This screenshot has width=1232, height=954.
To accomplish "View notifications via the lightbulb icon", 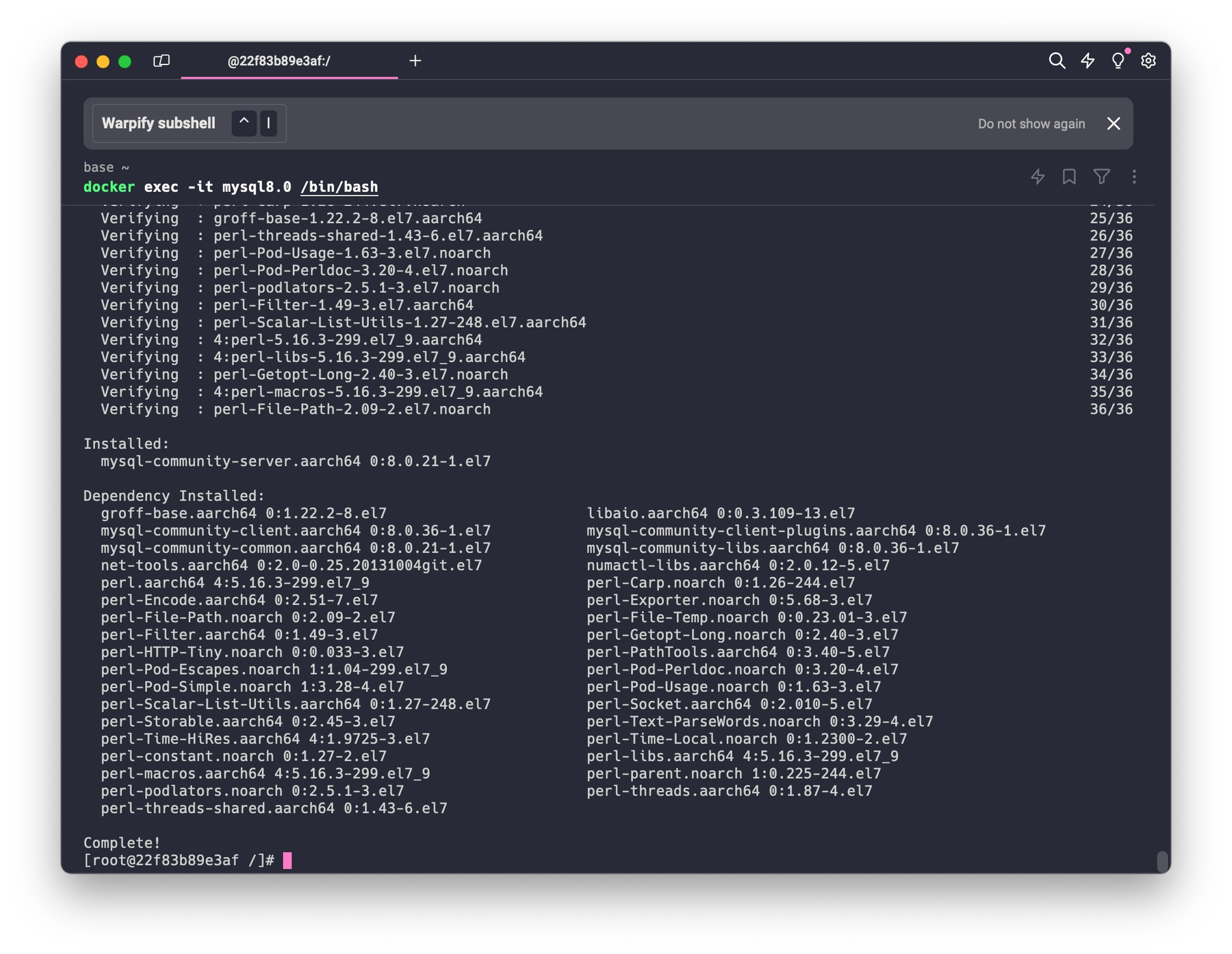I will tap(1118, 60).
